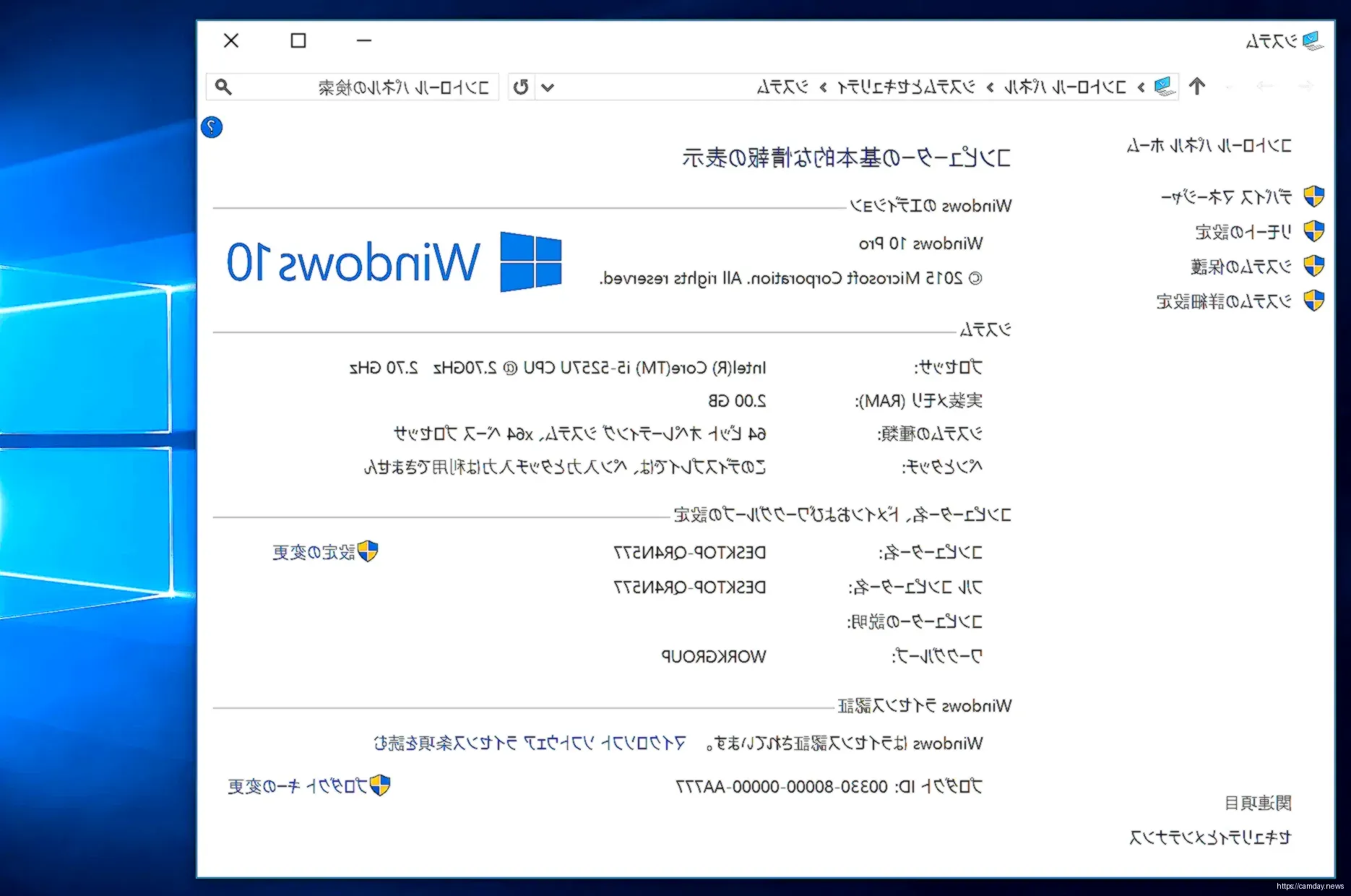This screenshot has height=896, width=1351.
Task: Open the address bar history dropdown
Action: click(548, 87)
